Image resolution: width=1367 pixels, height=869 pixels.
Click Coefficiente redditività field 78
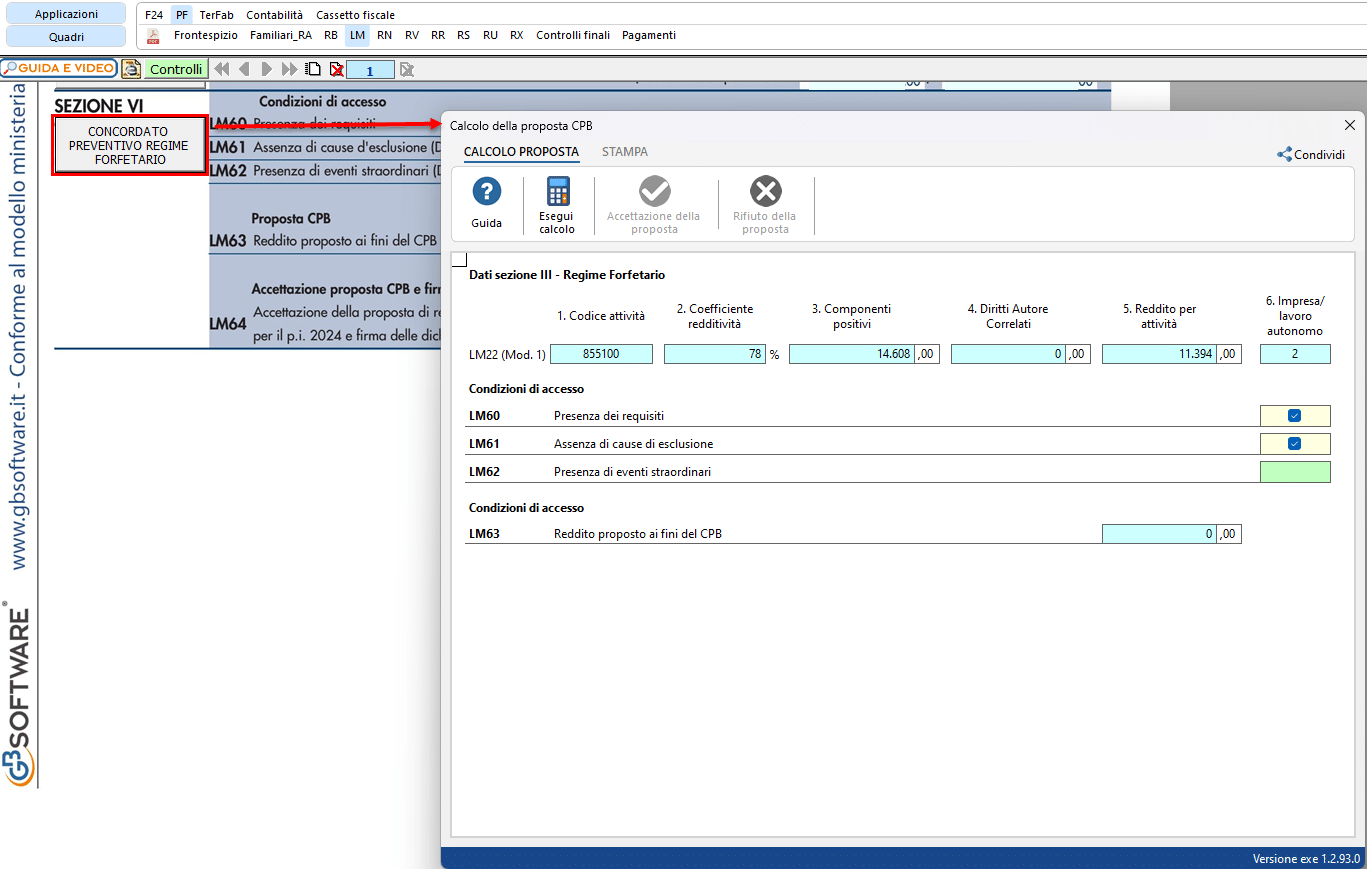coord(715,354)
